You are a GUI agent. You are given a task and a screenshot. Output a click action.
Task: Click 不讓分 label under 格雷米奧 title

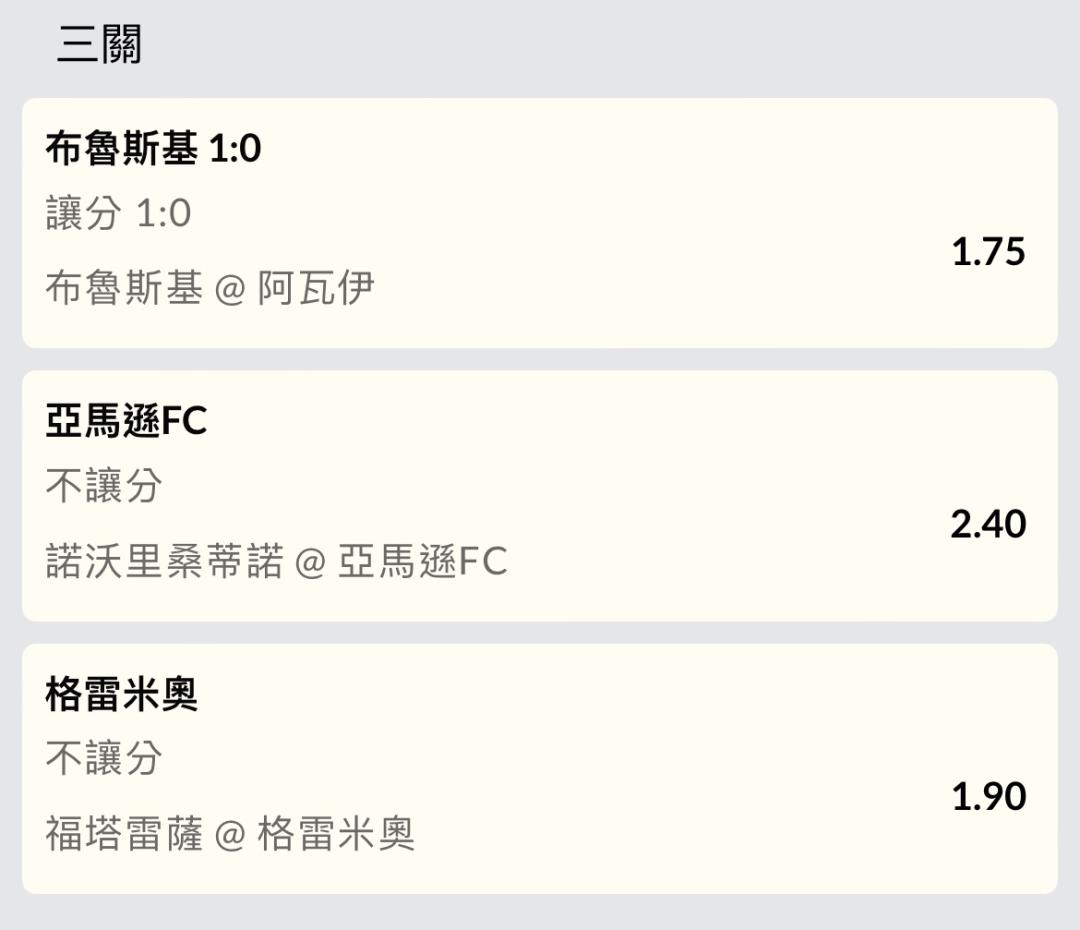[x=104, y=758]
